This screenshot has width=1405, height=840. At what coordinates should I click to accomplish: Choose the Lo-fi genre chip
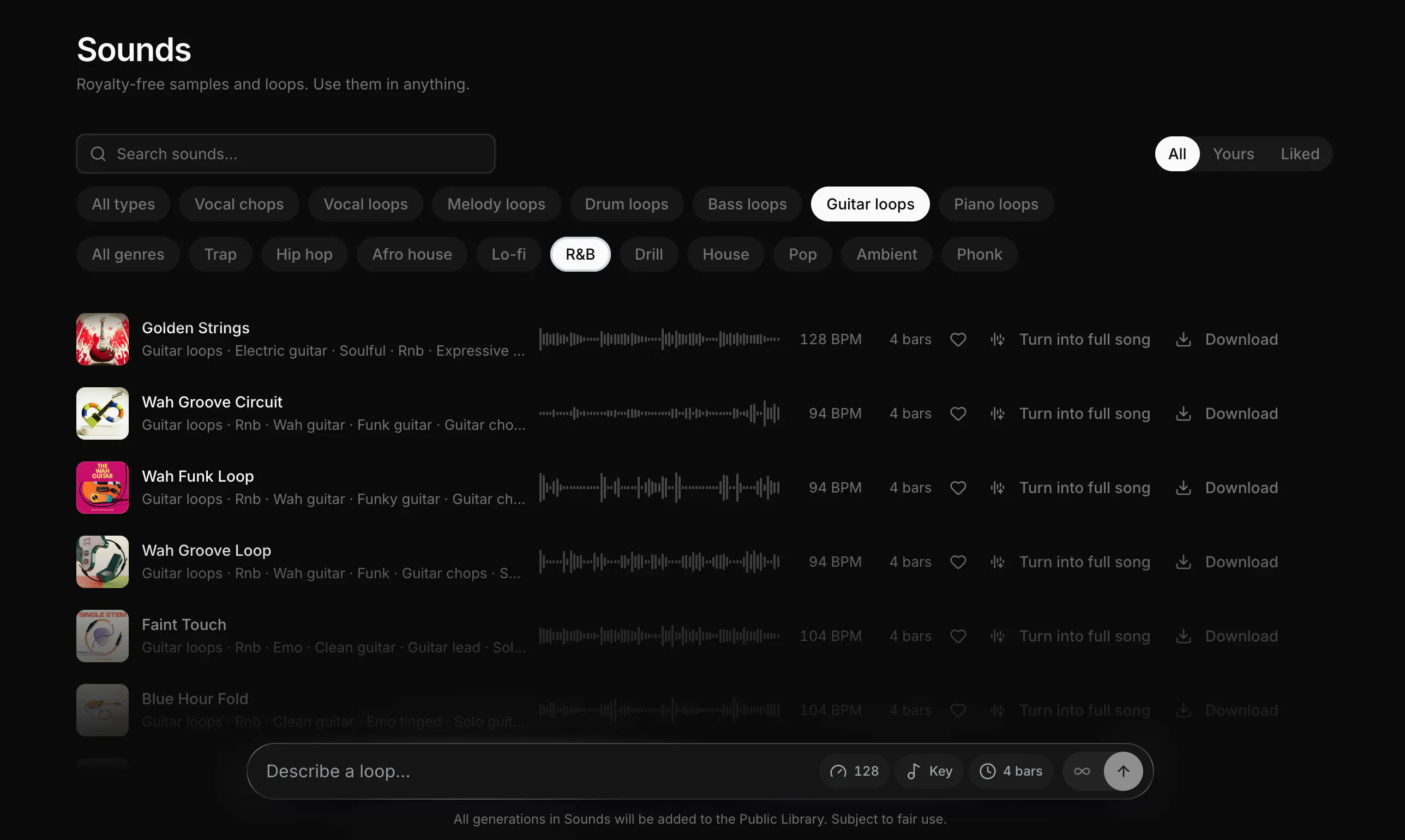(x=509, y=255)
